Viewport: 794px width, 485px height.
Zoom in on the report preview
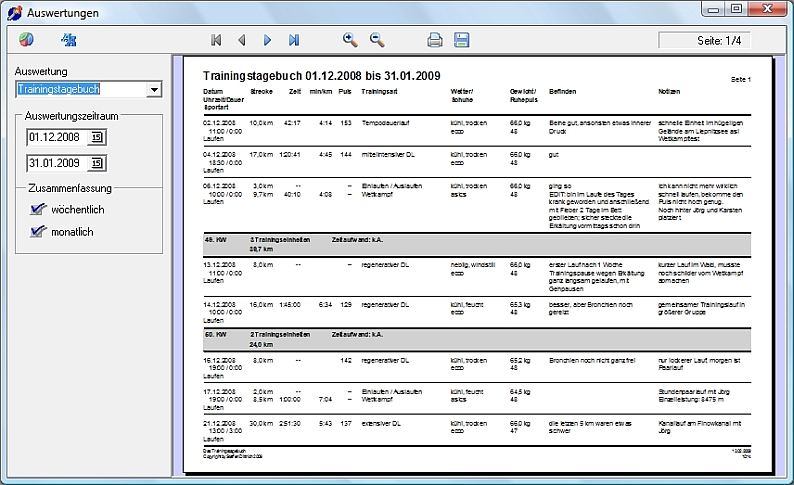[x=350, y=40]
